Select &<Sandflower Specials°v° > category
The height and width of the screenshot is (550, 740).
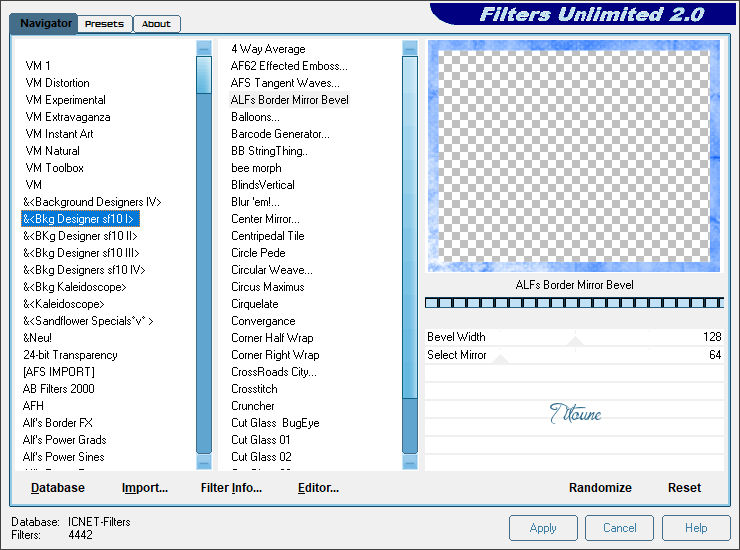click(x=88, y=321)
